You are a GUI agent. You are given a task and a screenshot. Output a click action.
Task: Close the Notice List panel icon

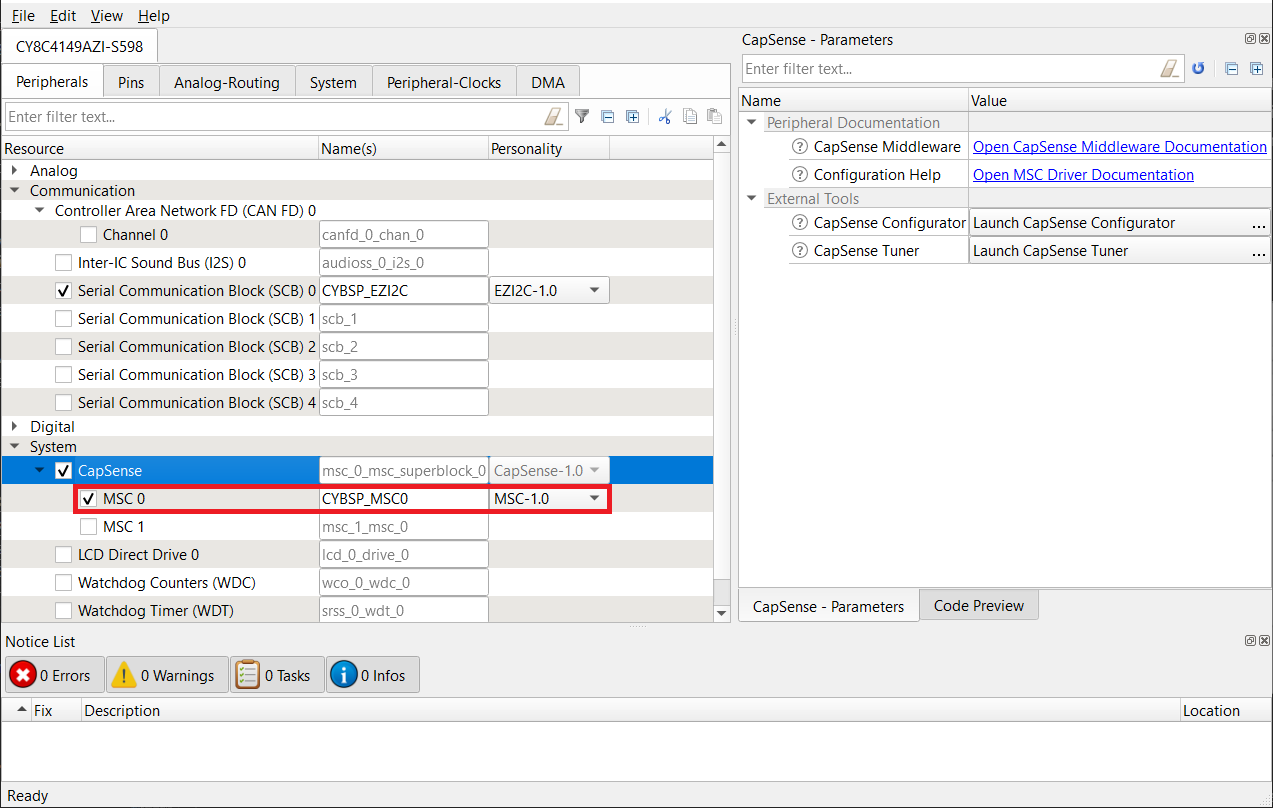(1264, 640)
